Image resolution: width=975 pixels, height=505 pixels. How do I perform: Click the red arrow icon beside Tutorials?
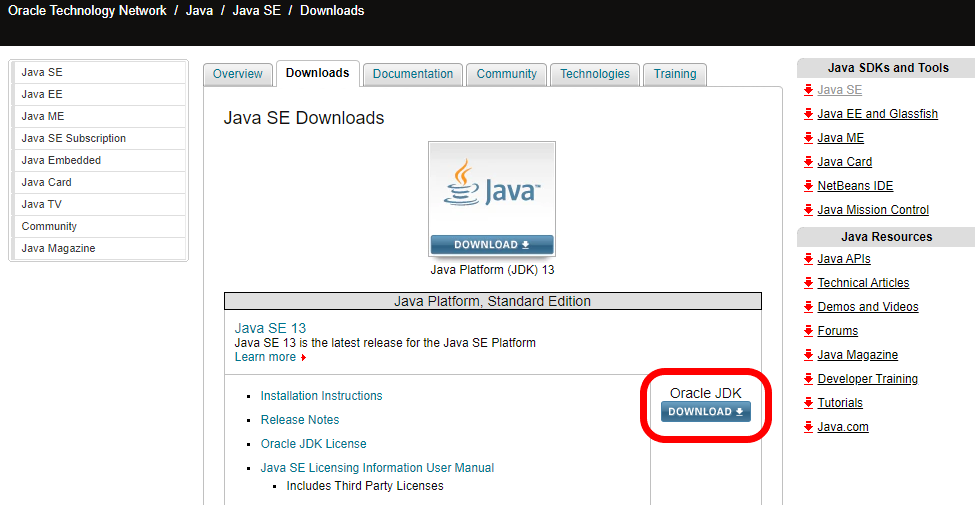[808, 403]
